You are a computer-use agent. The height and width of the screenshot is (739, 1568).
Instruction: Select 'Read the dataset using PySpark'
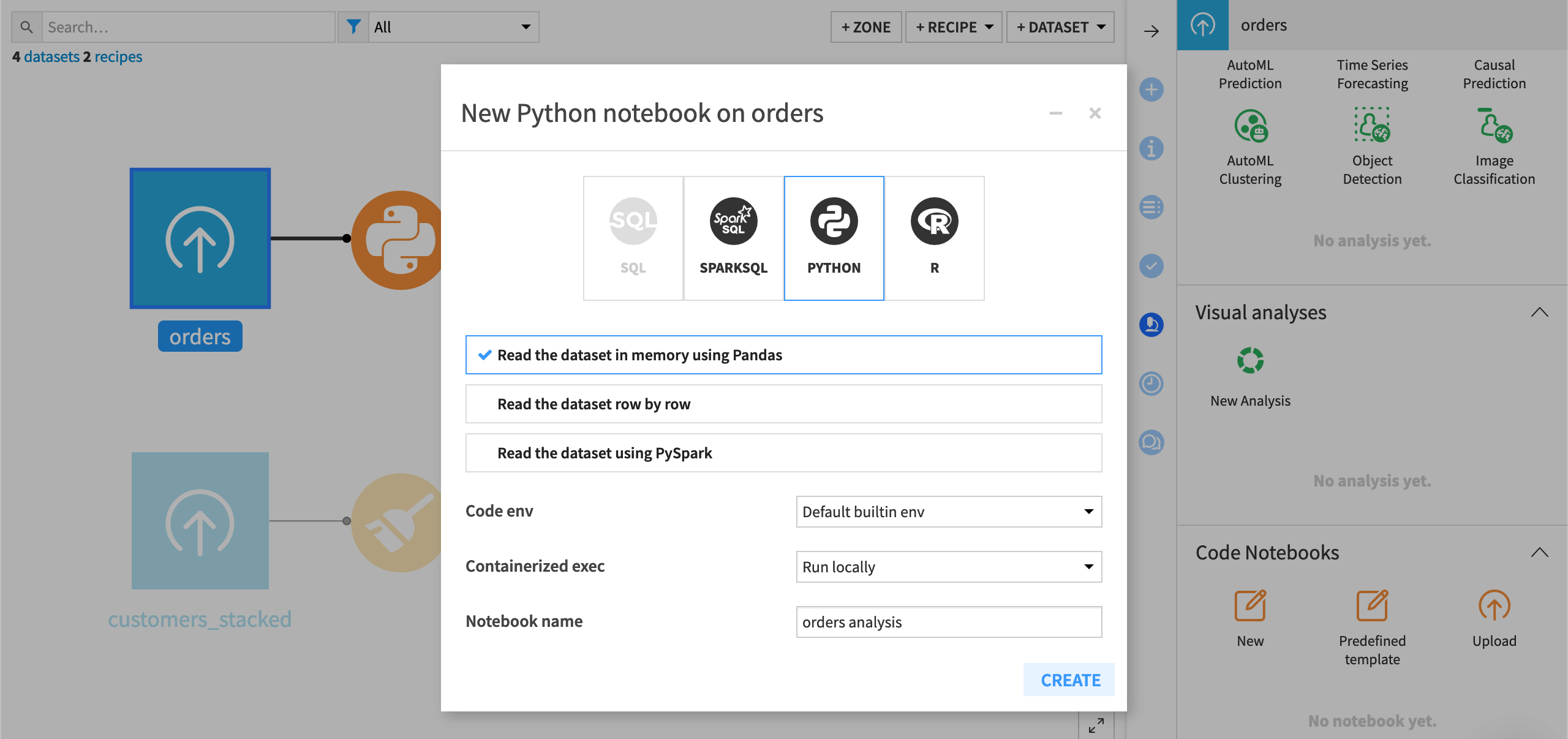click(783, 453)
